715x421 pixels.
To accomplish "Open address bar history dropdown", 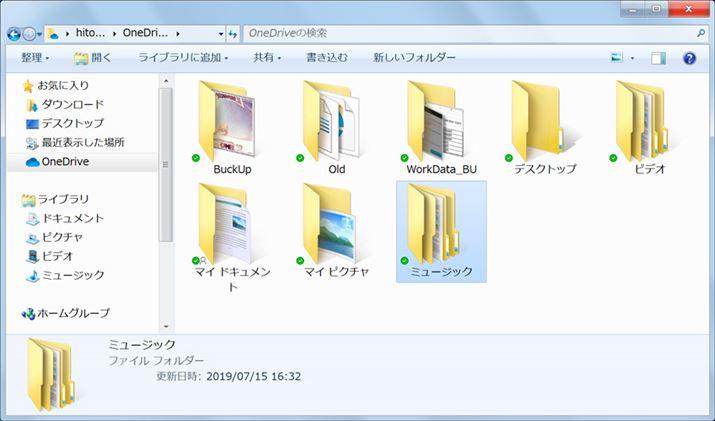I will (x=221, y=34).
